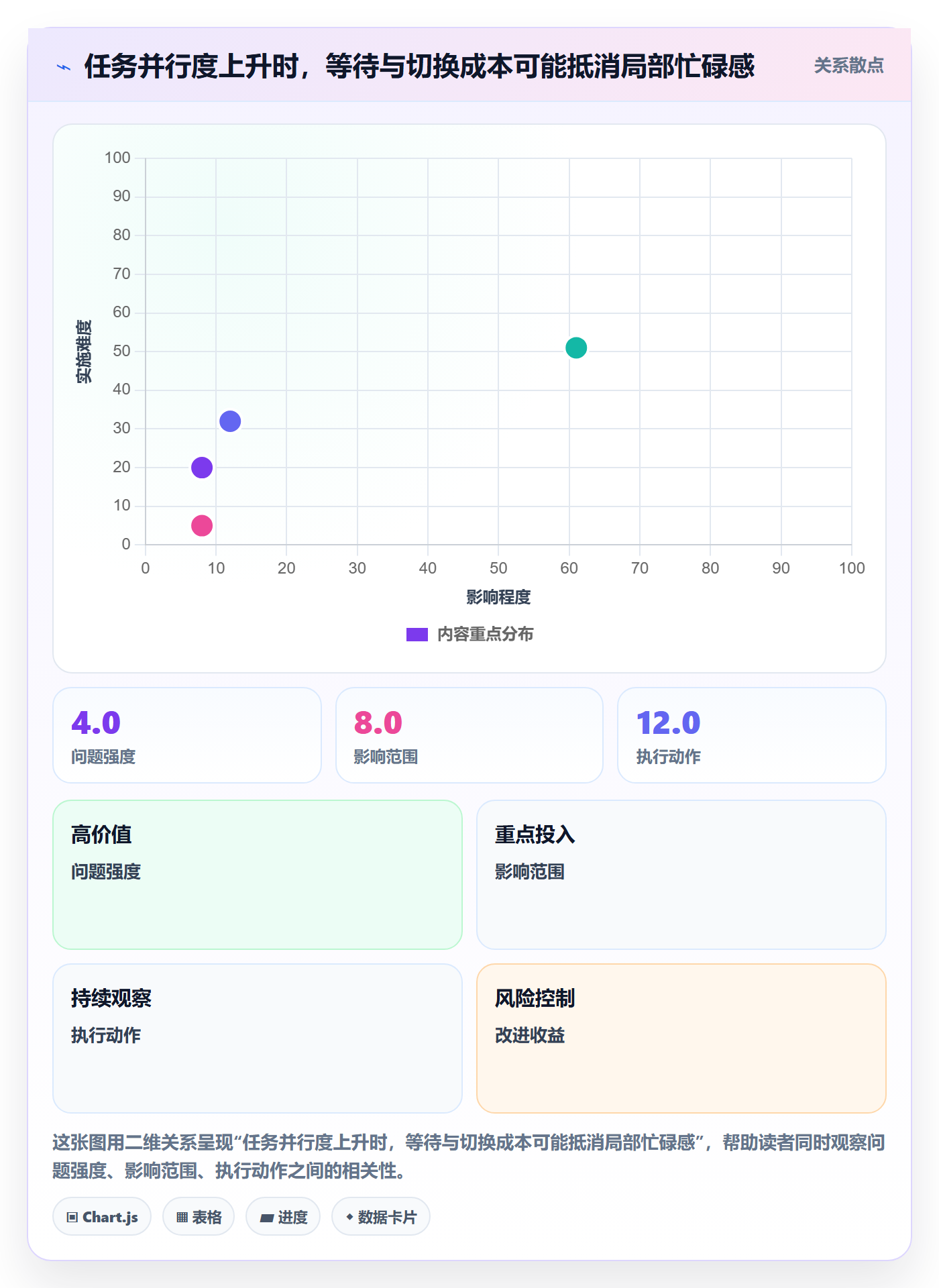
Task: Click the Chart.js tag chip
Action: point(102,1217)
